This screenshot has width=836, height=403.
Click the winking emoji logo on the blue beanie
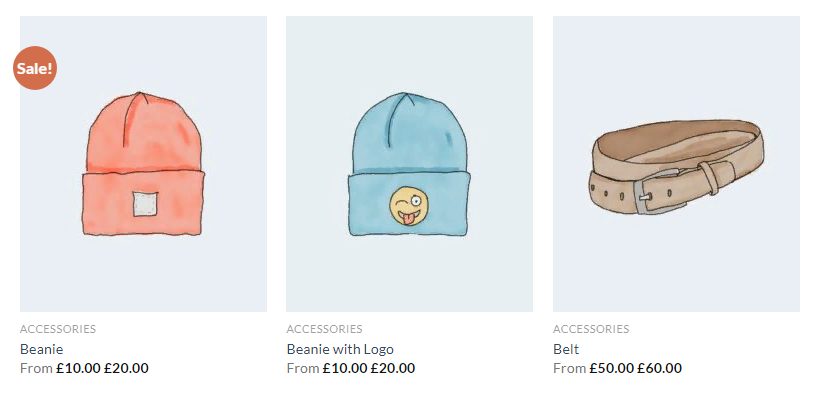pos(409,206)
